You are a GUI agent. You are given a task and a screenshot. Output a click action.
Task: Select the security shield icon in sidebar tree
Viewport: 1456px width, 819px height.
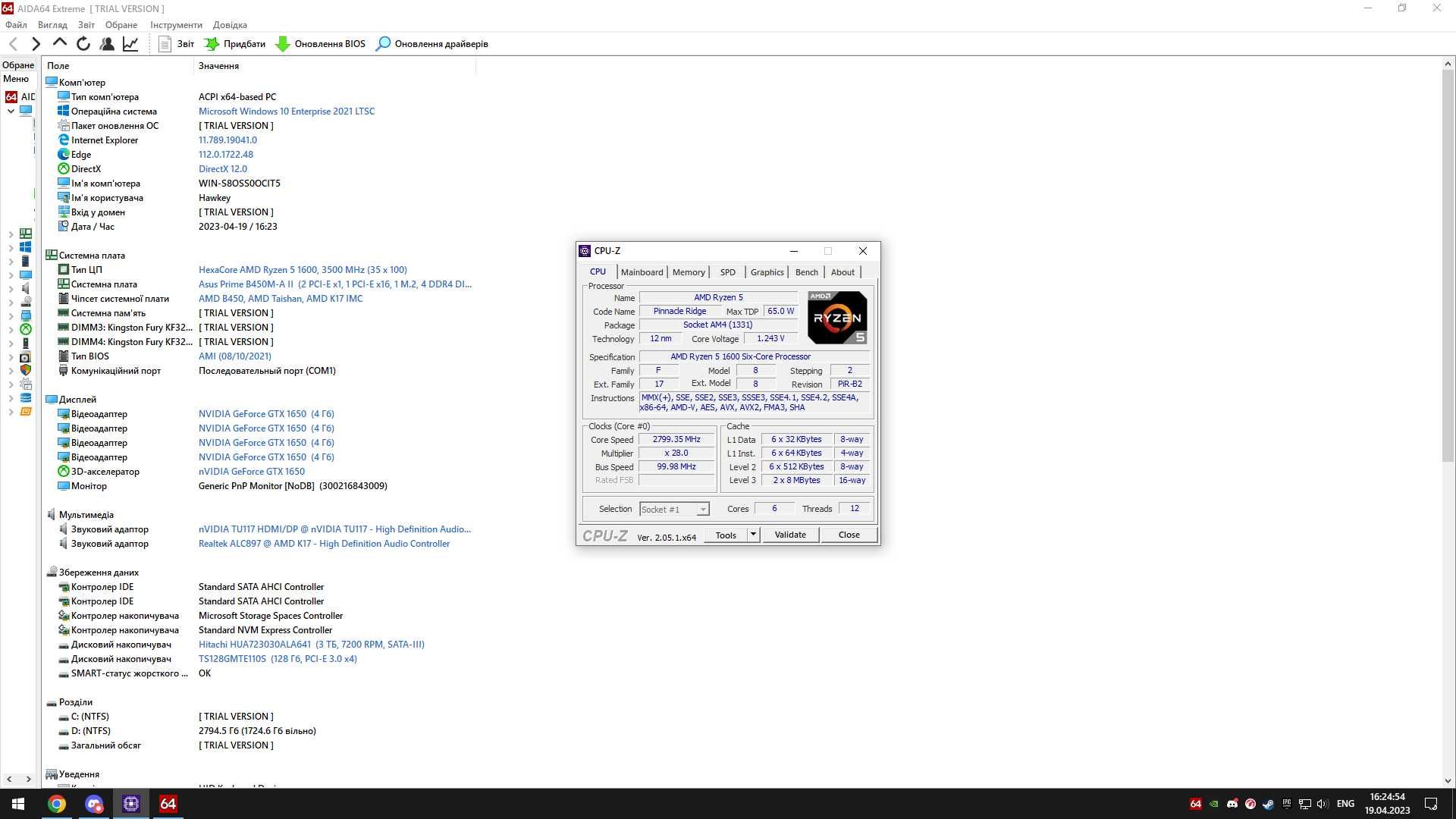tap(26, 370)
